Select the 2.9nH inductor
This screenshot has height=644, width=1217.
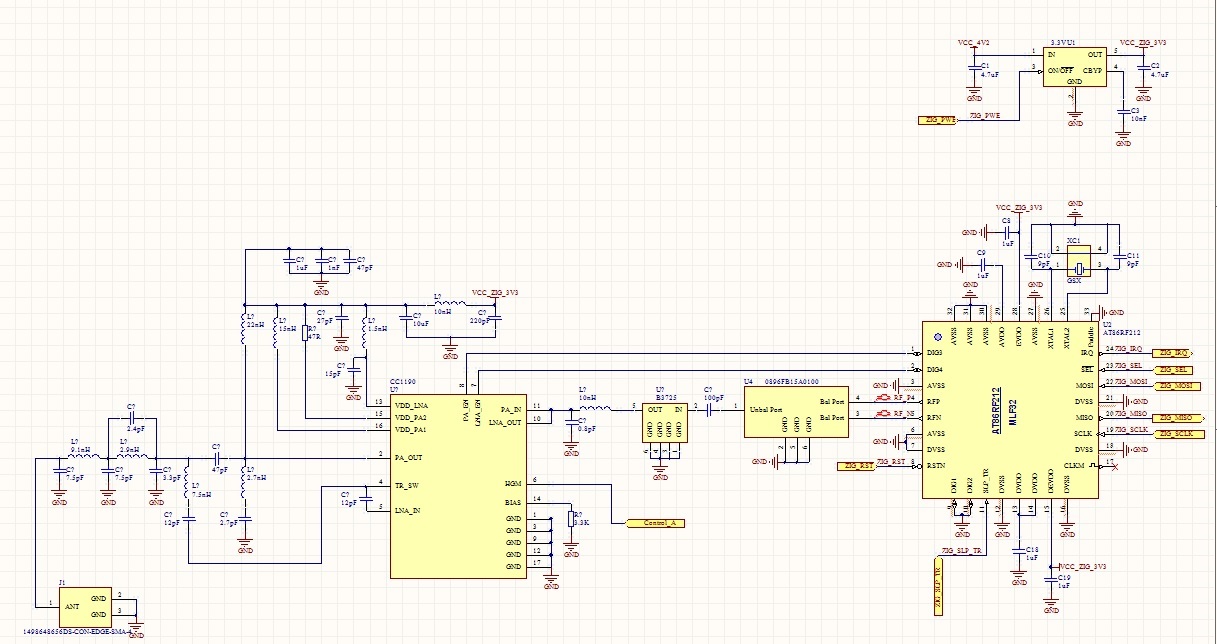[132, 457]
